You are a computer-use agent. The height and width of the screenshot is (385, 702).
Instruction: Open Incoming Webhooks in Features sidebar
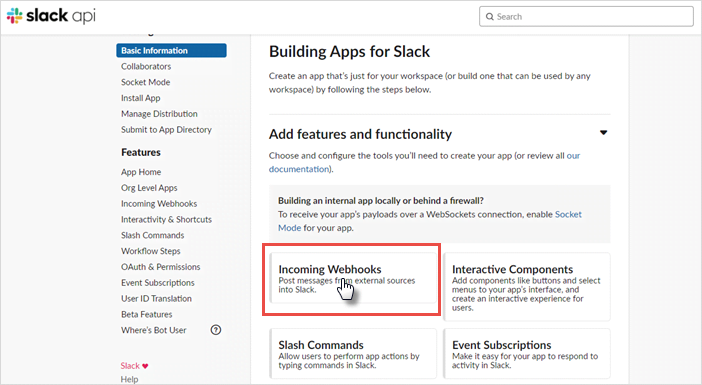coord(159,204)
